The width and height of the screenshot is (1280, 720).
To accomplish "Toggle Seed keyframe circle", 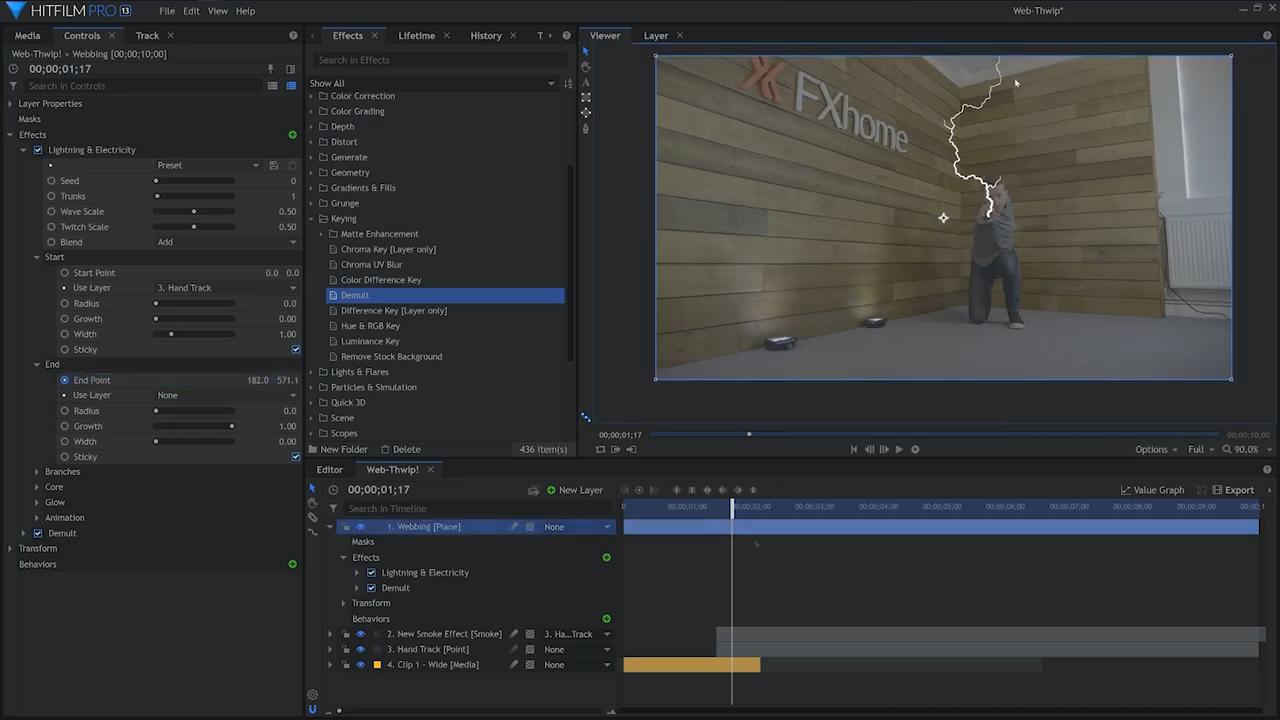I will coord(51,181).
